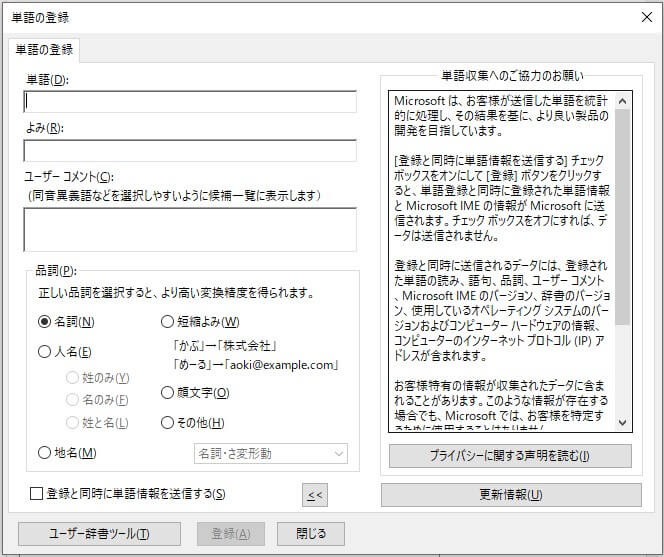
Task: Open プライバシーに関する声明を読む button
Action: coord(510,456)
